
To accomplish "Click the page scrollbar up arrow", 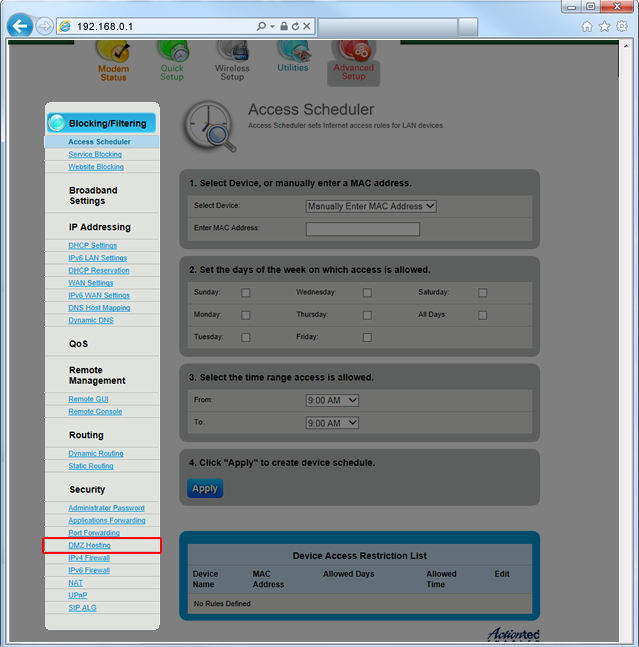I will pos(626,46).
